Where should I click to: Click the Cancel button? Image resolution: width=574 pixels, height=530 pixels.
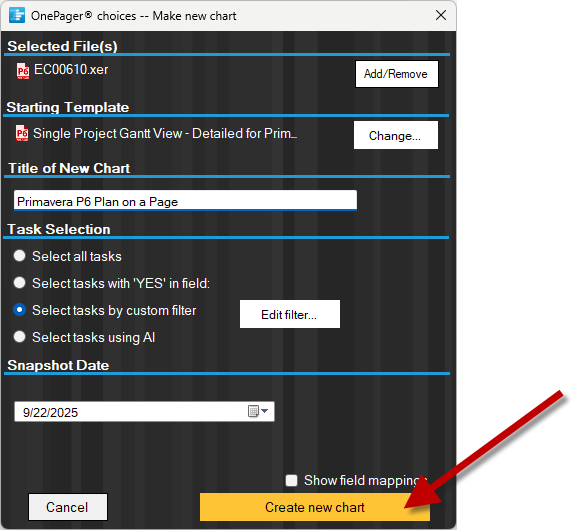tap(68, 507)
